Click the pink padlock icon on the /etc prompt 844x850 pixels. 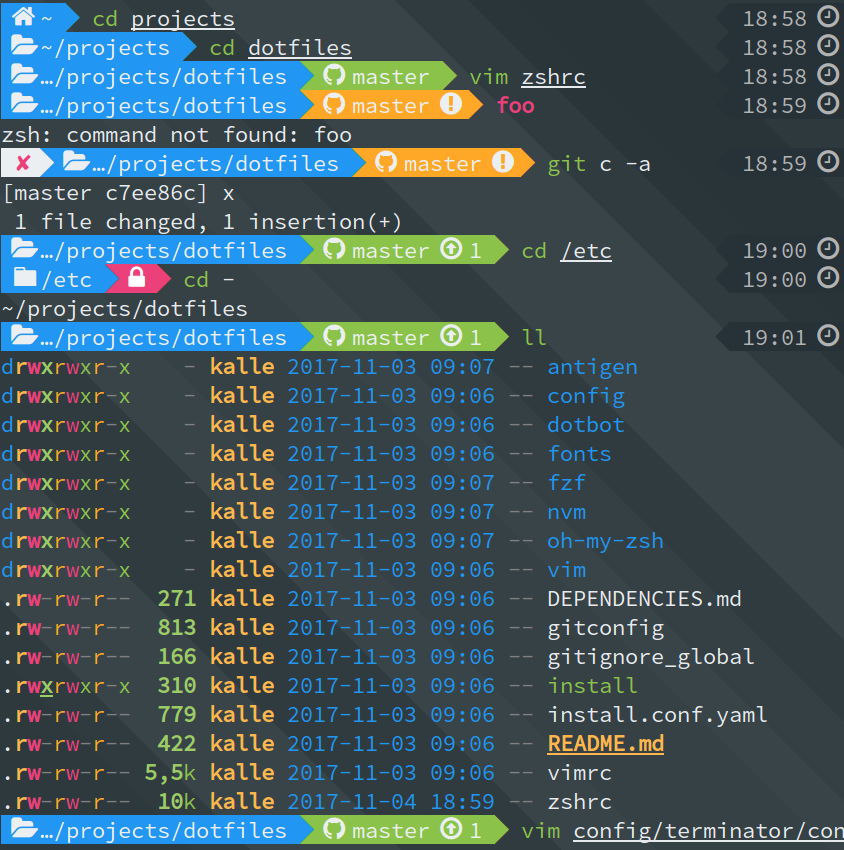tap(135, 279)
